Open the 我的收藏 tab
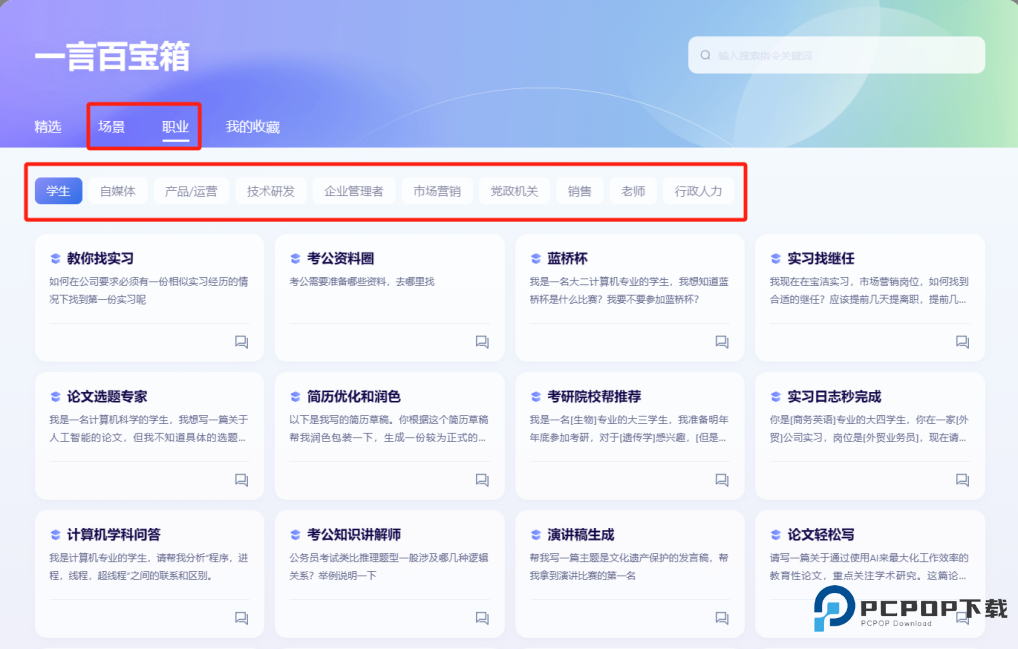 [x=254, y=127]
